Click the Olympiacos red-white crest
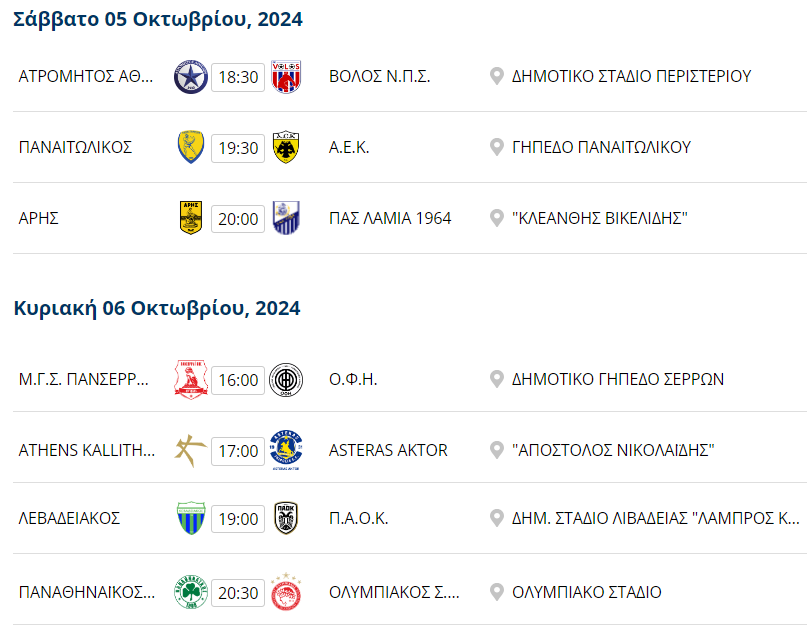Viewport: 807px width, 641px height. 286,592
